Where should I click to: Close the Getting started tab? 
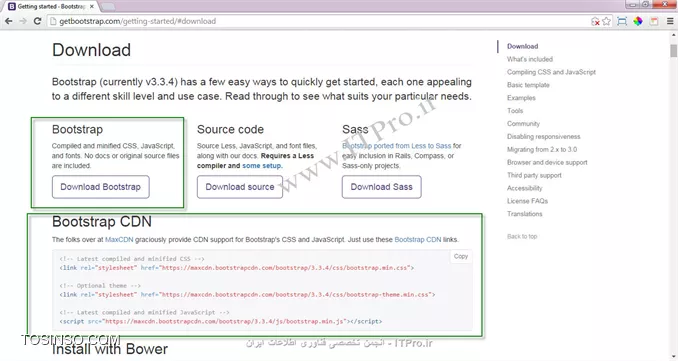point(92,6)
